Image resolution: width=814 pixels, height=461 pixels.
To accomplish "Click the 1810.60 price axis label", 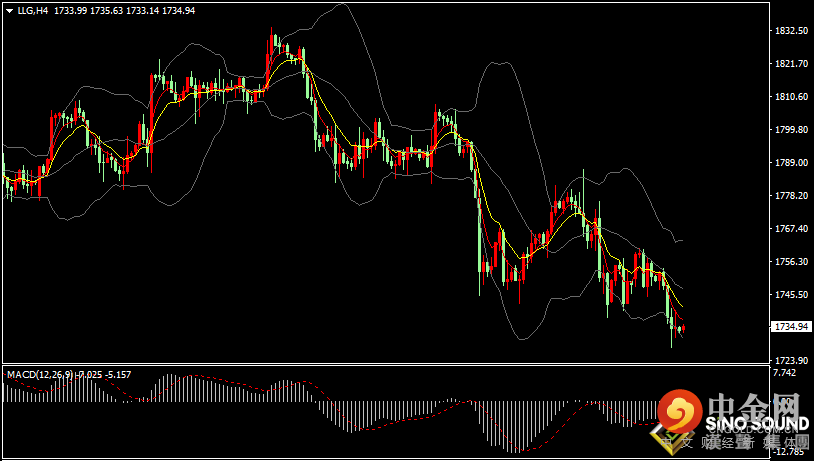I will pos(792,97).
